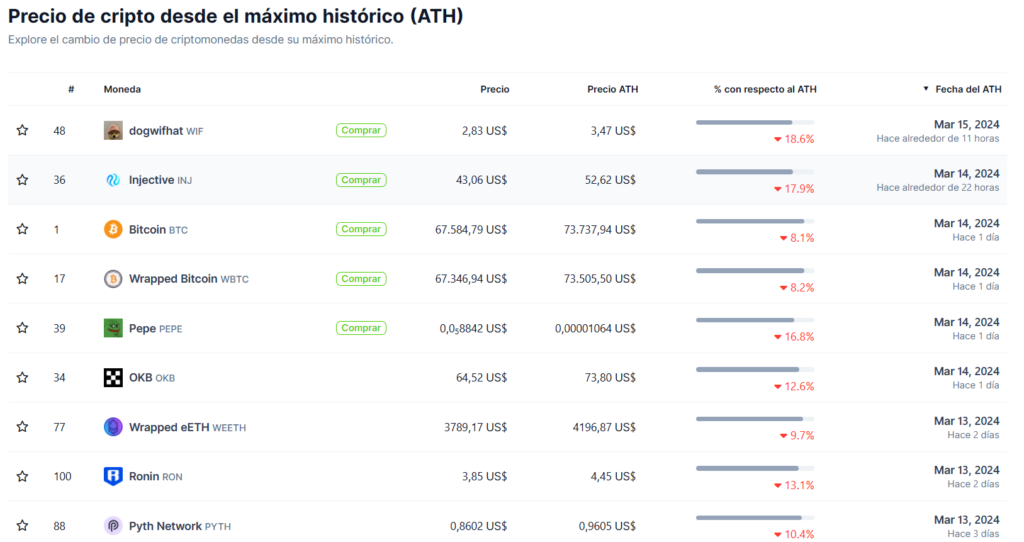Sort by % con respecto al ATH

[x=765, y=89]
